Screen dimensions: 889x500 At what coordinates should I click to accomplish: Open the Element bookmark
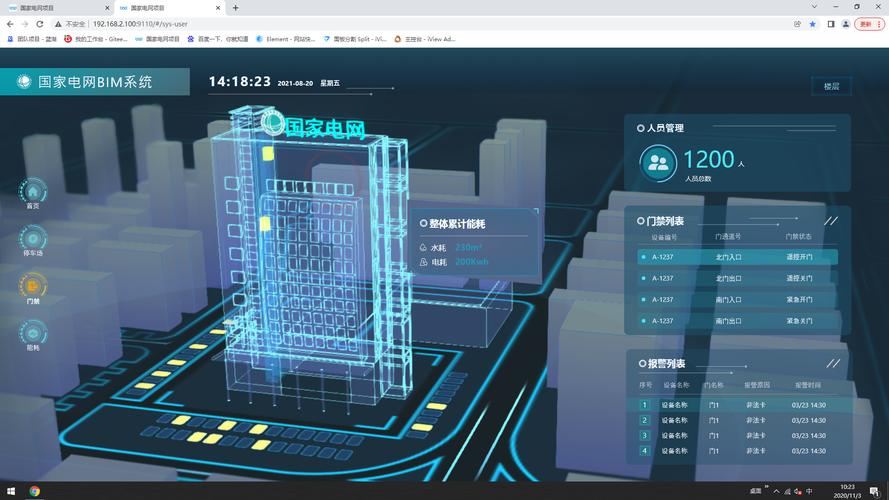click(x=285, y=39)
